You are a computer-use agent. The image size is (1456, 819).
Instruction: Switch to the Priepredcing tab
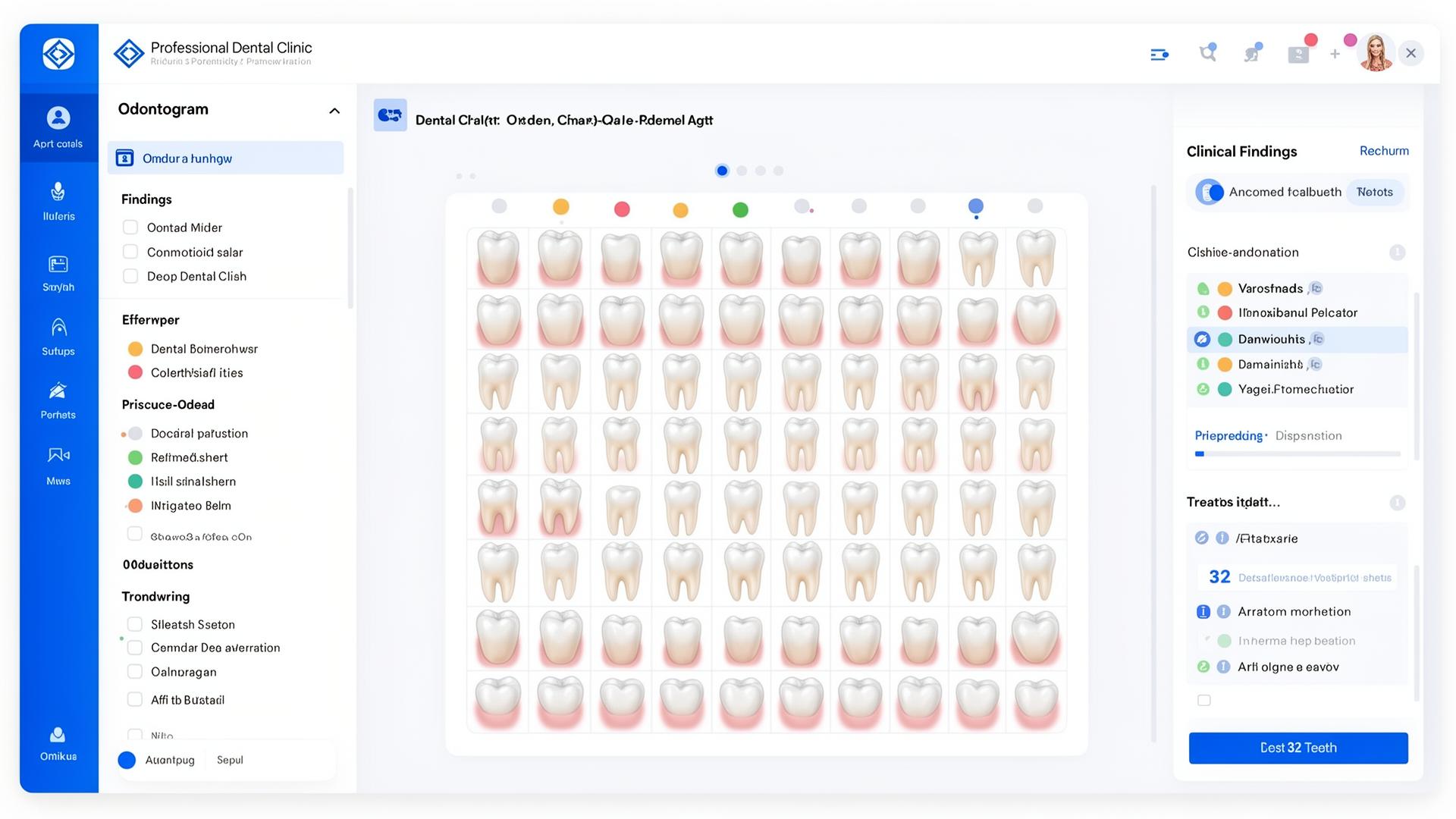point(1228,436)
